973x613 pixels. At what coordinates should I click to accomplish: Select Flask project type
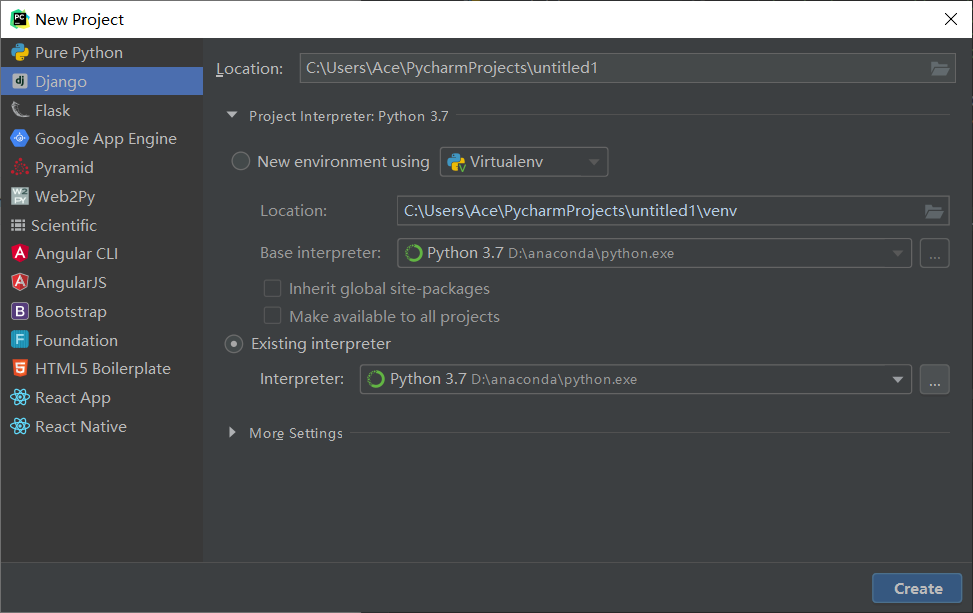102,110
